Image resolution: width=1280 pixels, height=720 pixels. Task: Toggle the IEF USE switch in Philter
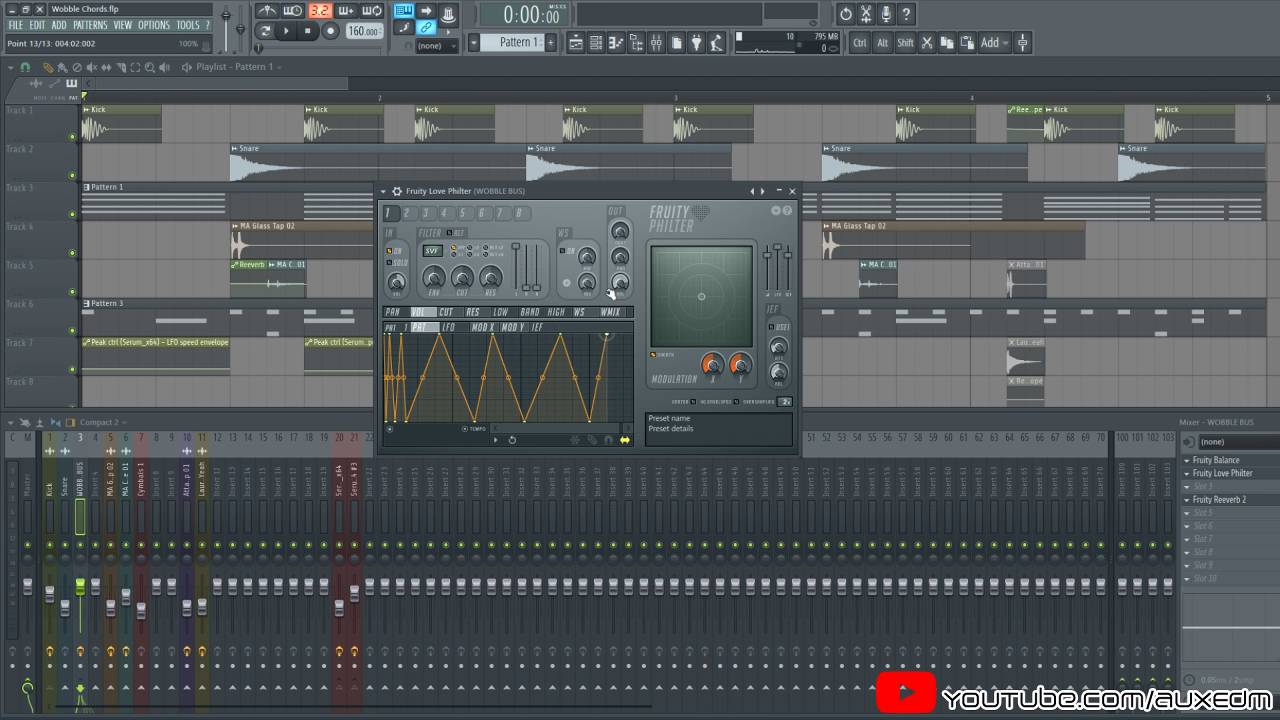click(771, 327)
